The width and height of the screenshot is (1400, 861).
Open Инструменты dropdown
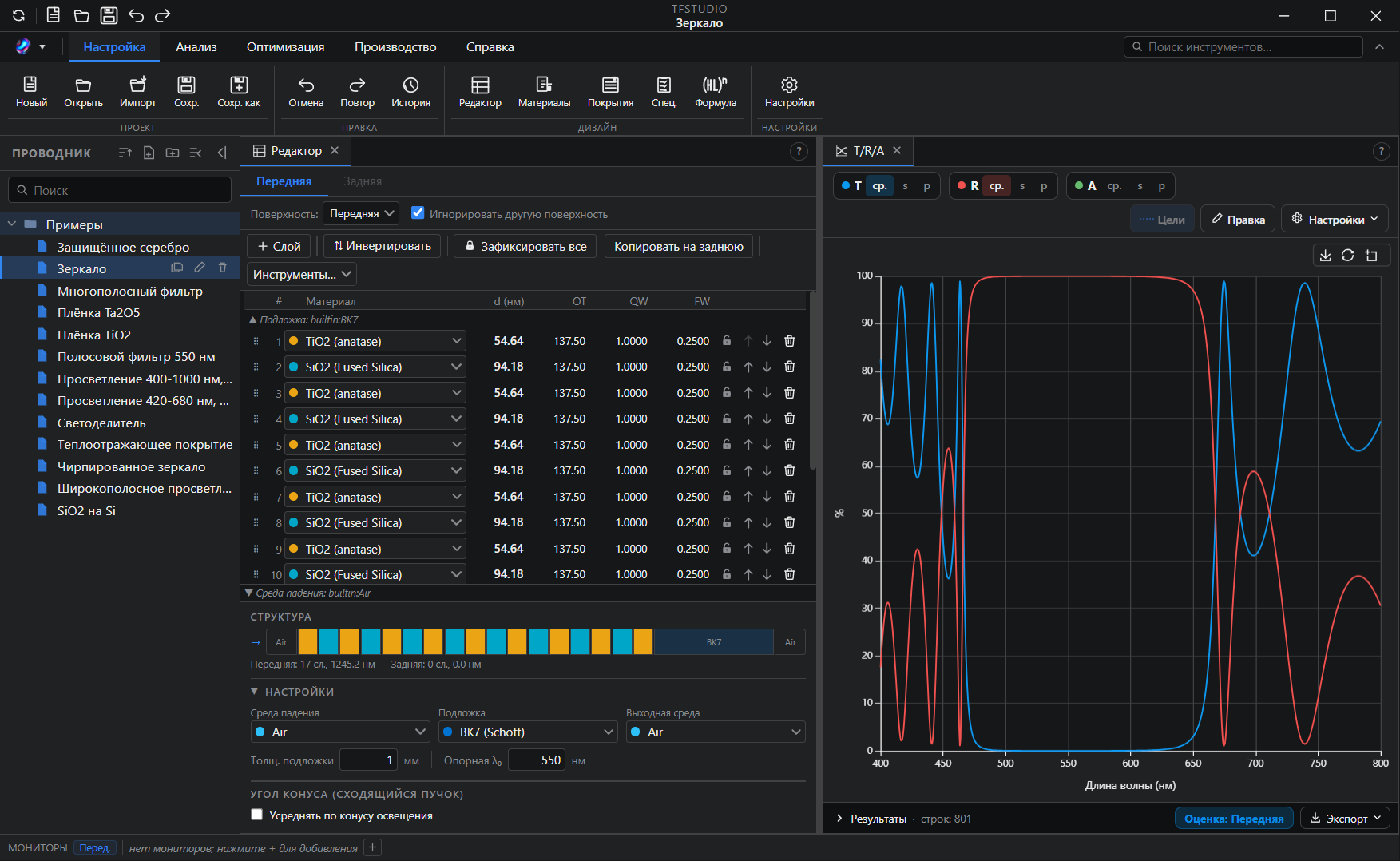click(x=302, y=274)
